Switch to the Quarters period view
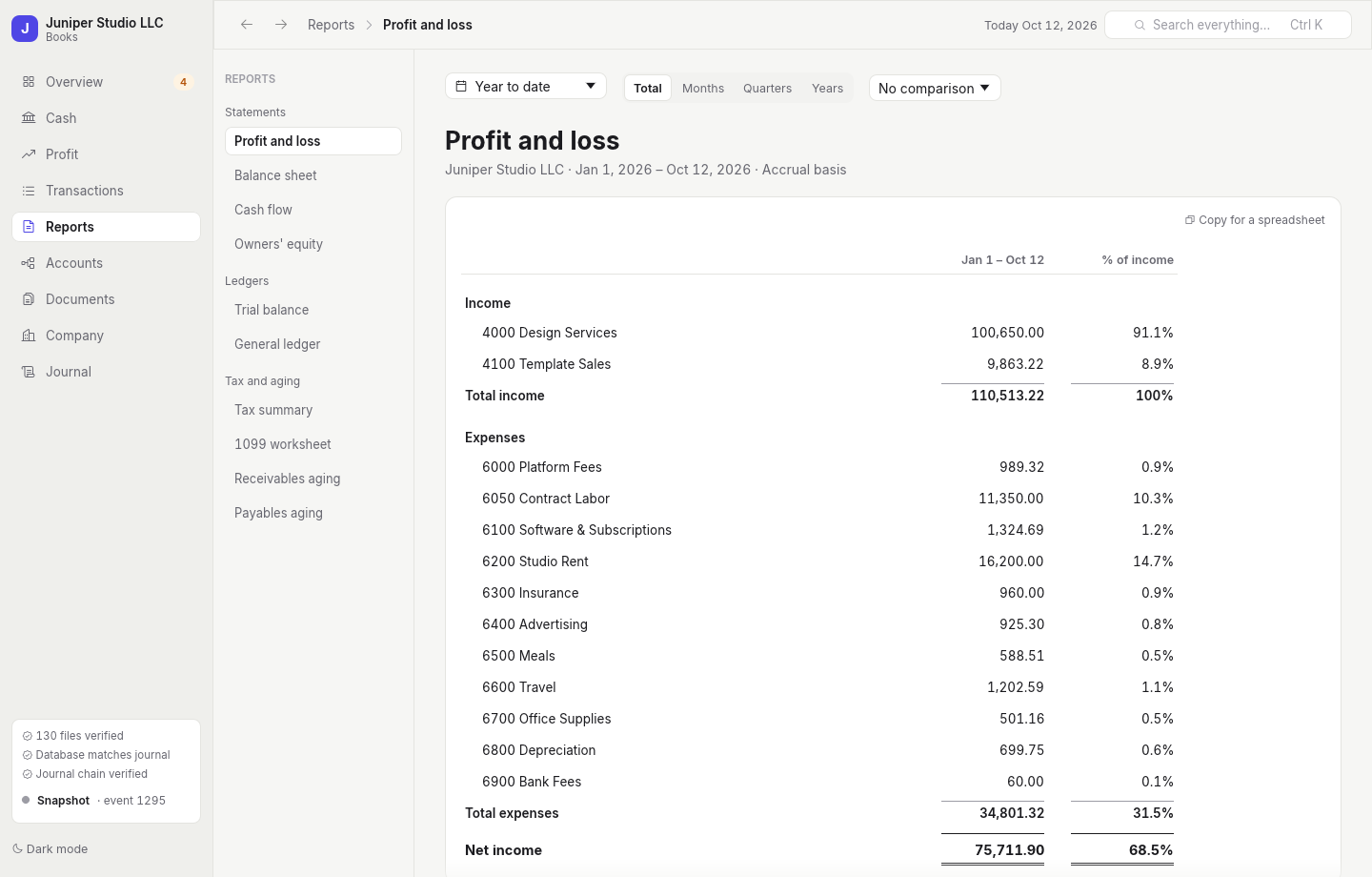Viewport: 1372px width, 877px height. click(767, 88)
